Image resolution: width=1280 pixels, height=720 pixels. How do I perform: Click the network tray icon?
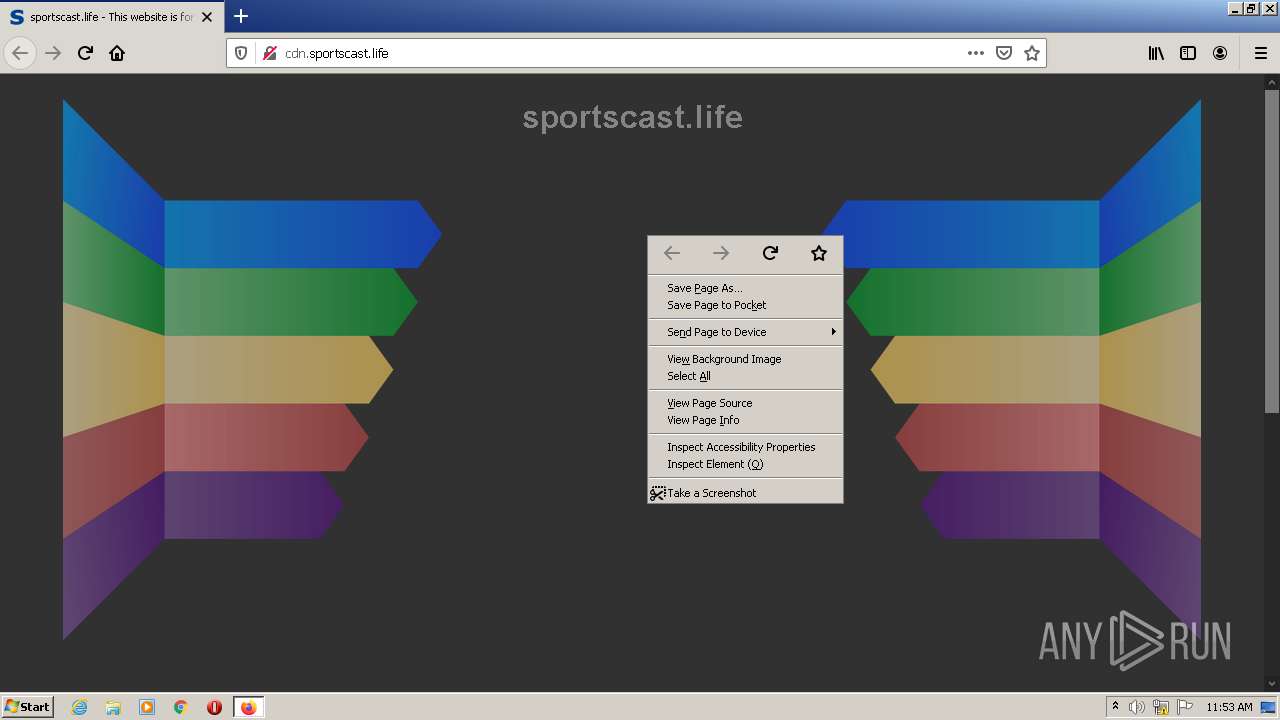[x=1161, y=707]
